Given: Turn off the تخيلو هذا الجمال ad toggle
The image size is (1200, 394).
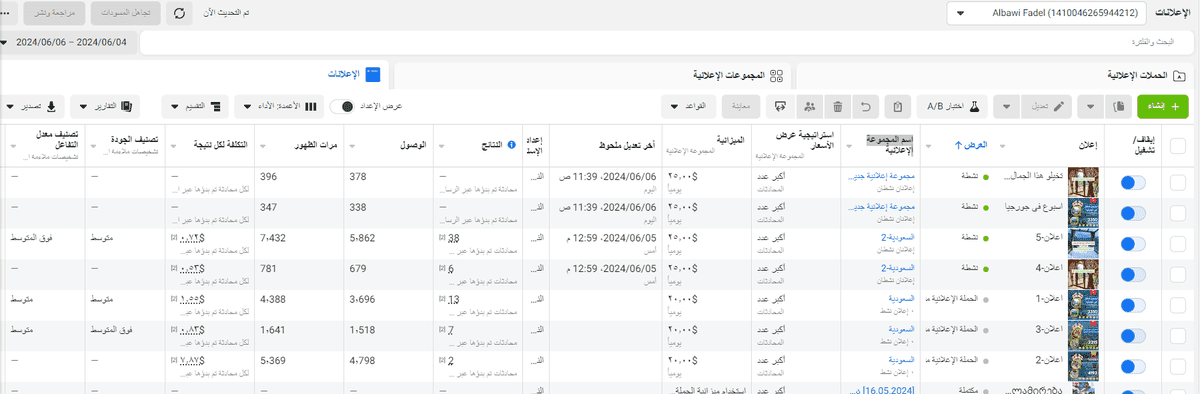Looking at the screenshot, I should 1133,183.
